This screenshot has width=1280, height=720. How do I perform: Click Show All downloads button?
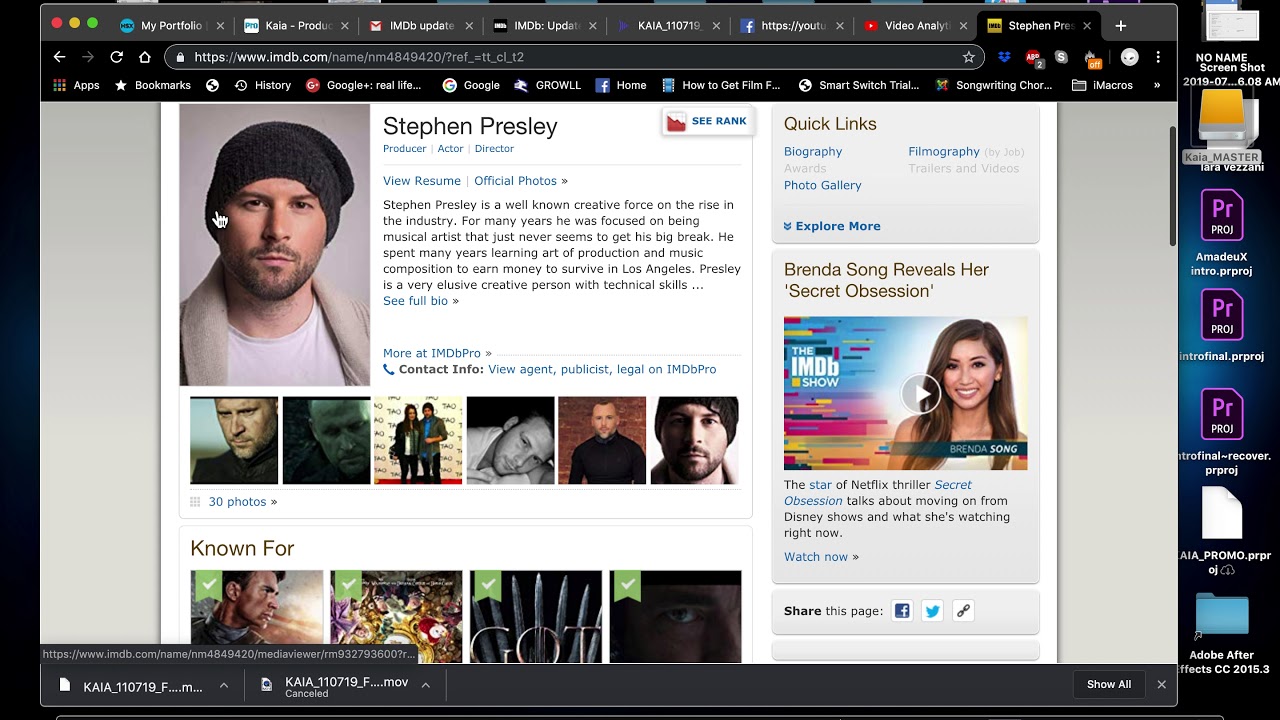1109,684
